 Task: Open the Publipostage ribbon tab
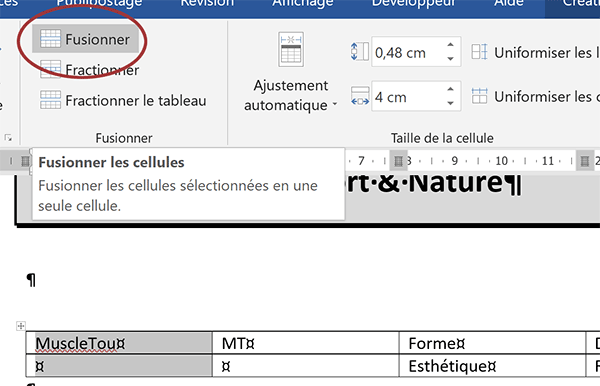[x=99, y=4]
